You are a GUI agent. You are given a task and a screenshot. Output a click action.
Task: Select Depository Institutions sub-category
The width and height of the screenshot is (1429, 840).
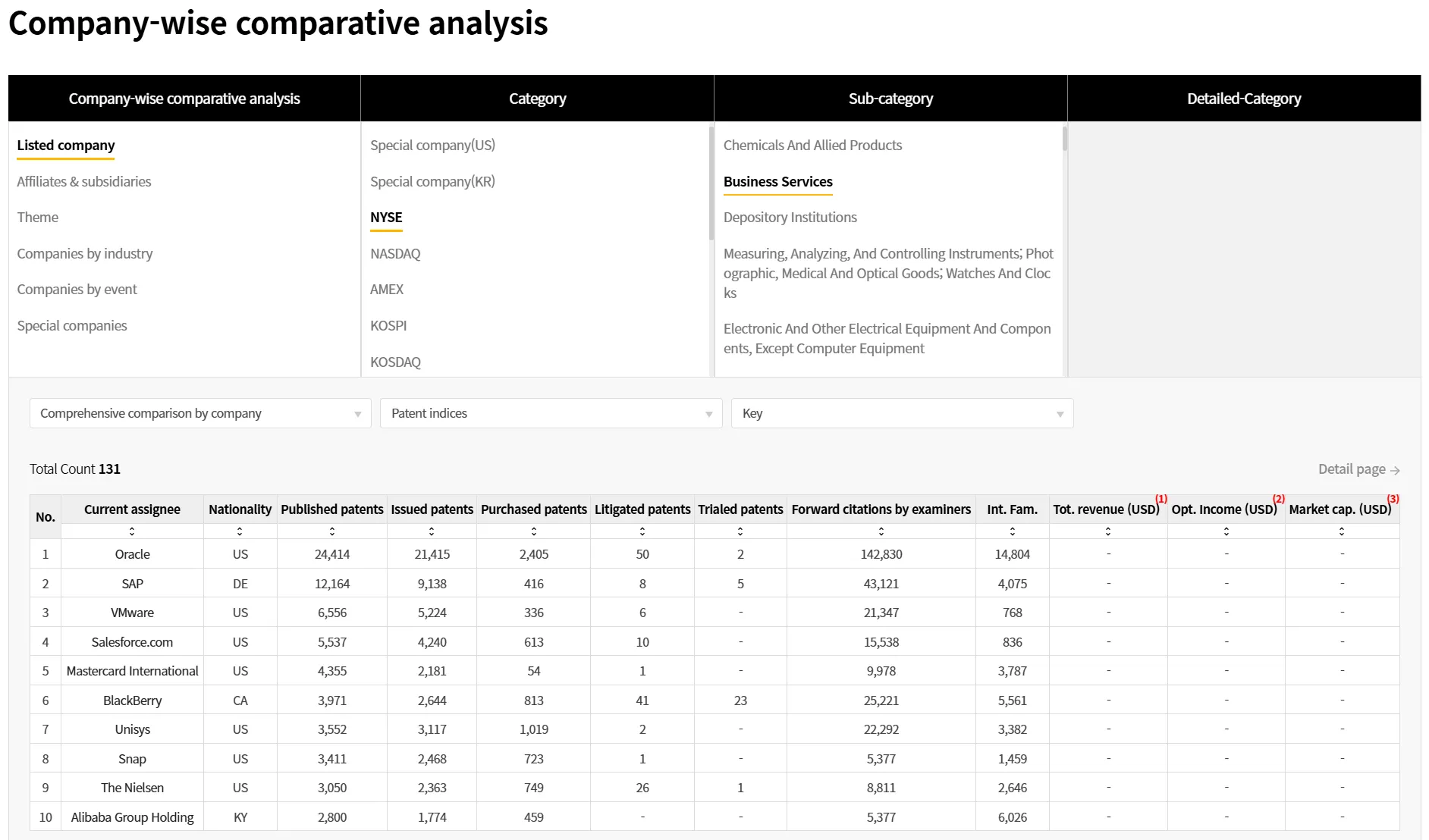click(x=790, y=217)
